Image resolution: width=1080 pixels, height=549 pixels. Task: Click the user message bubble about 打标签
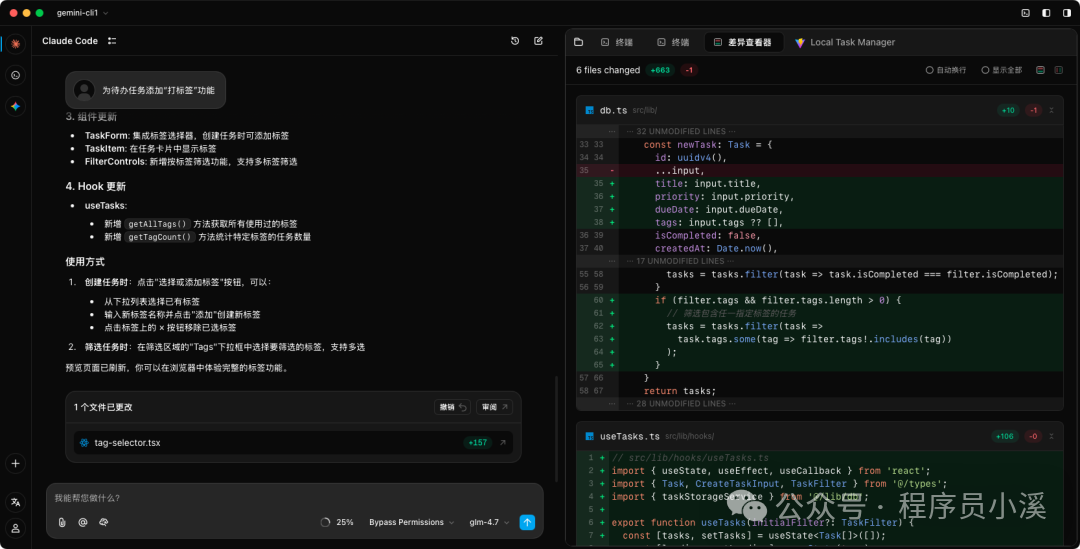(x=145, y=90)
